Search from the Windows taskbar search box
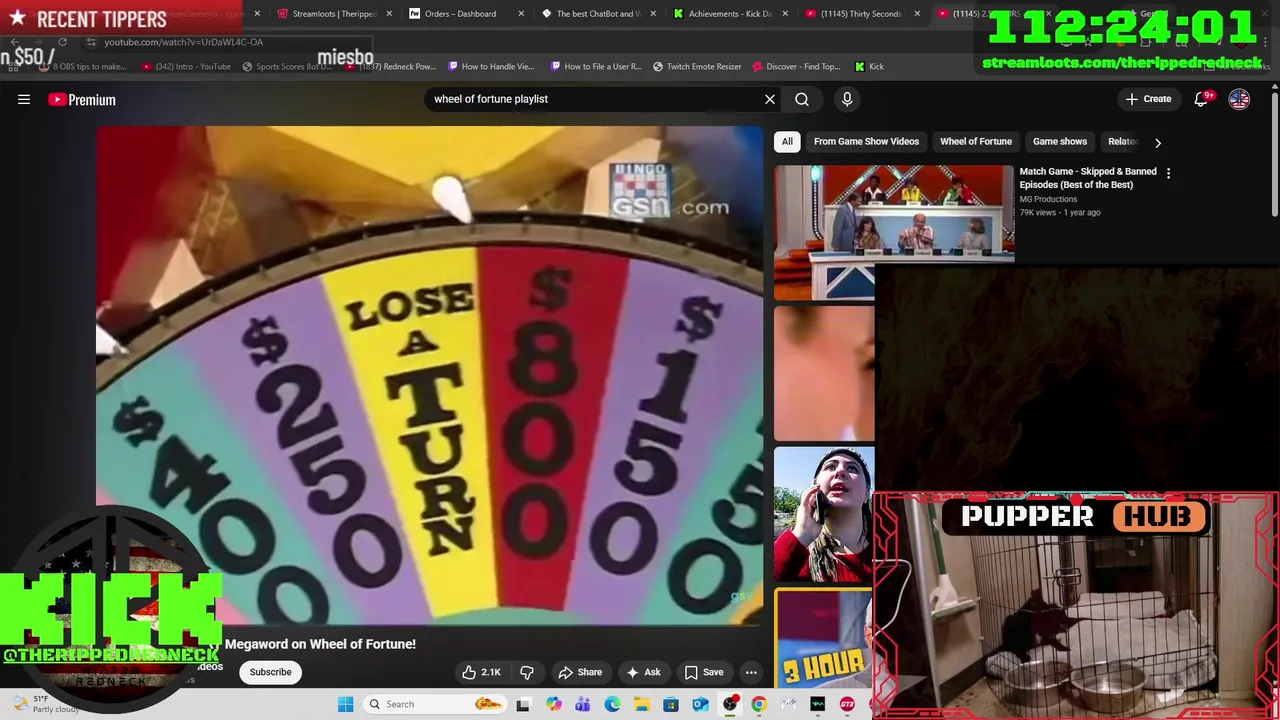Image resolution: width=1280 pixels, height=720 pixels. point(433,704)
